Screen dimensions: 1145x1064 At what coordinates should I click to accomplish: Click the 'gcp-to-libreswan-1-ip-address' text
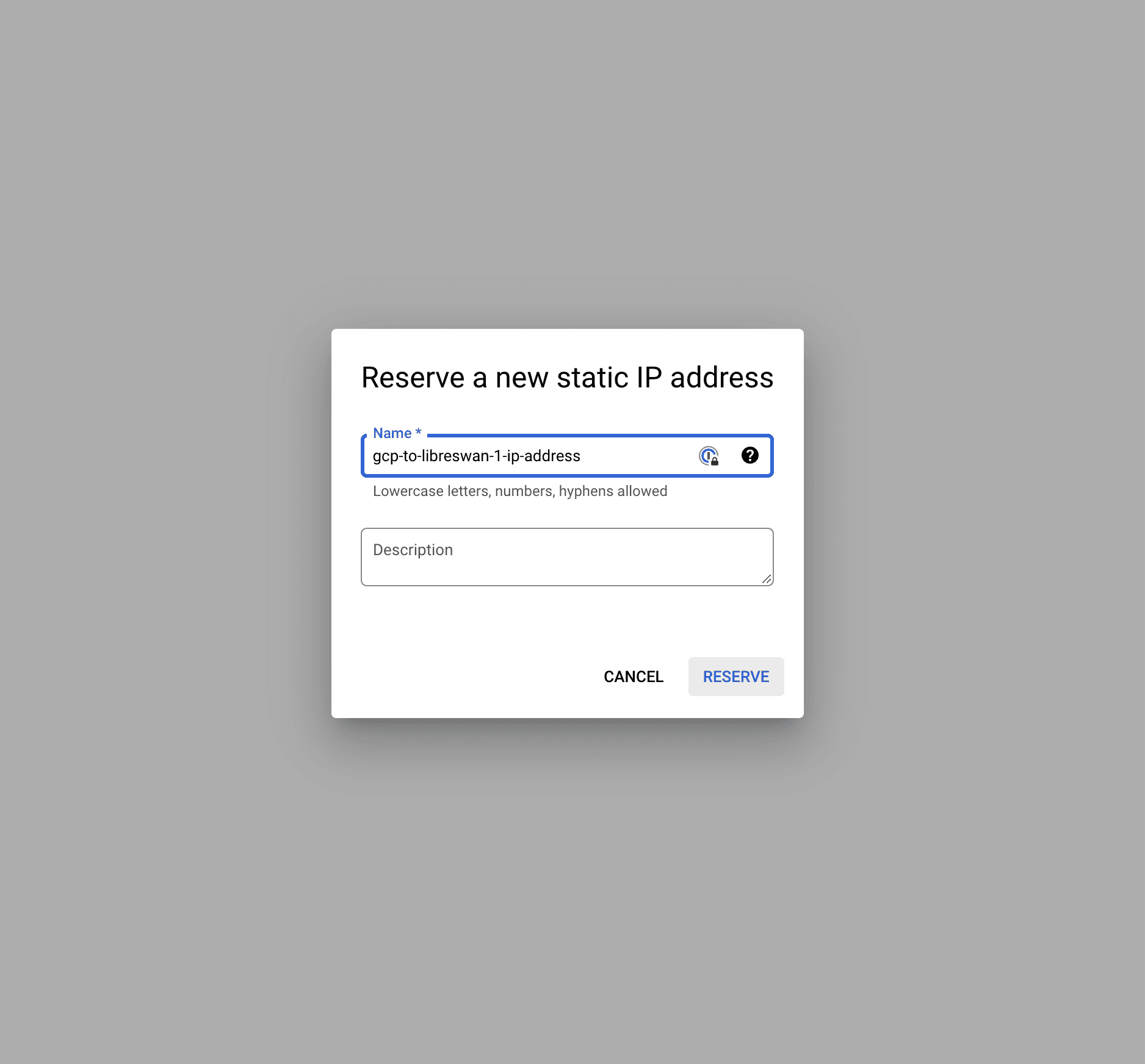coord(476,456)
